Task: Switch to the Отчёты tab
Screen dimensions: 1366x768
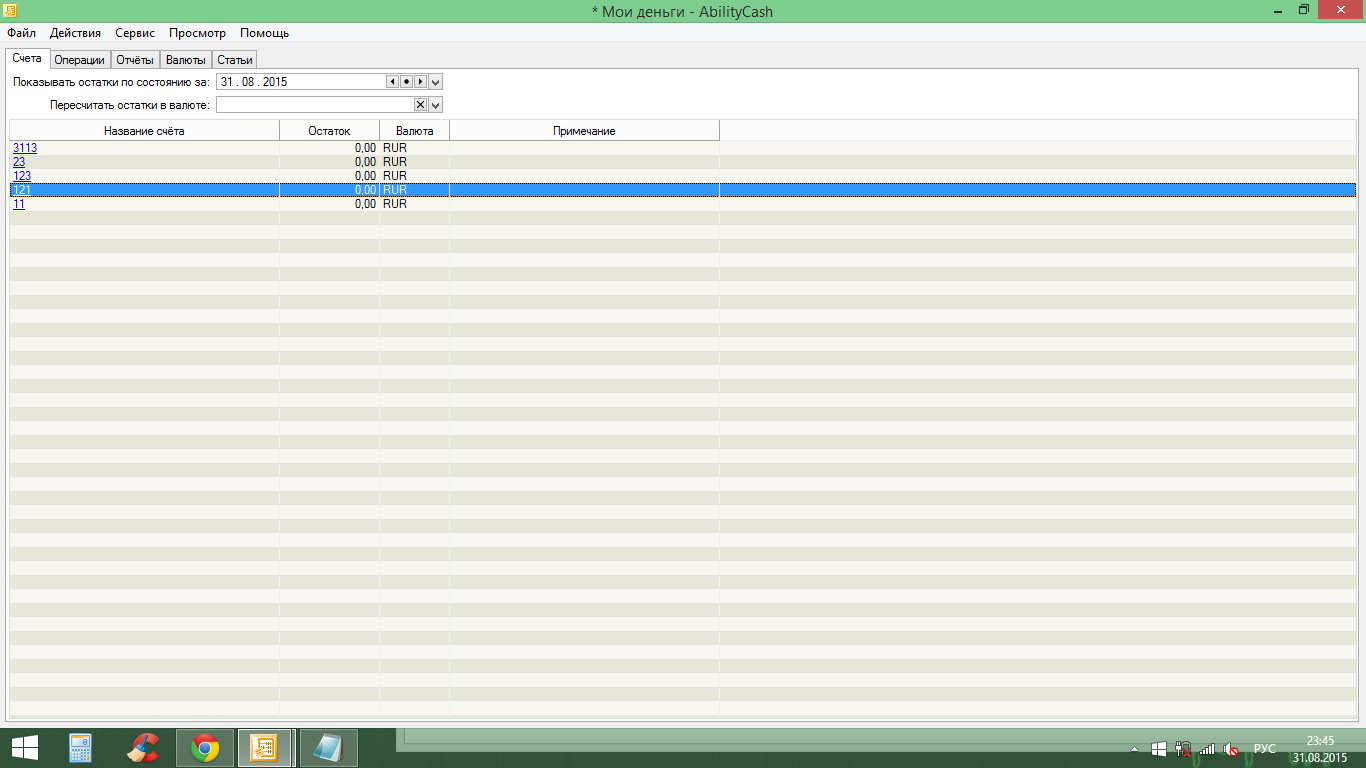Action: pyautogui.click(x=135, y=60)
